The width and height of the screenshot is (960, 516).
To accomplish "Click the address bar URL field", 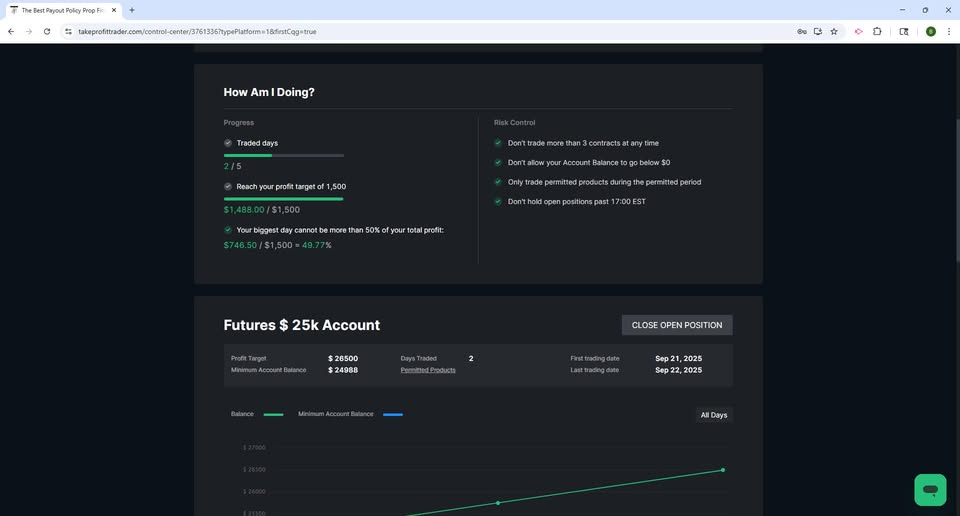I will click(429, 31).
